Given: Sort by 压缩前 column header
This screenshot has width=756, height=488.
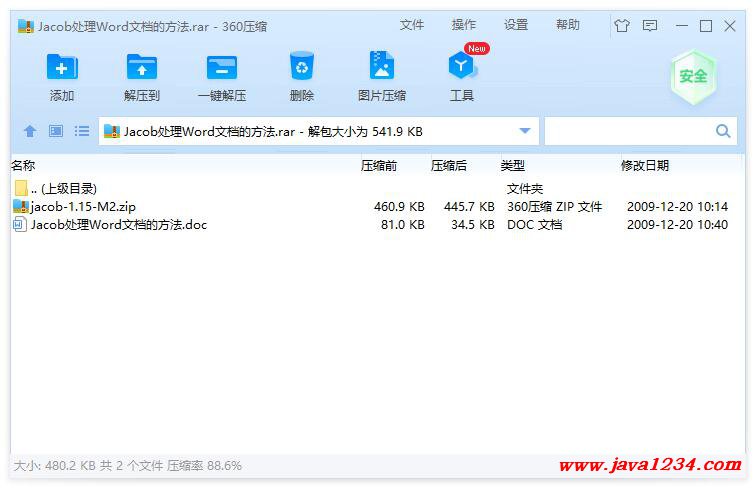Looking at the screenshot, I should (379, 166).
